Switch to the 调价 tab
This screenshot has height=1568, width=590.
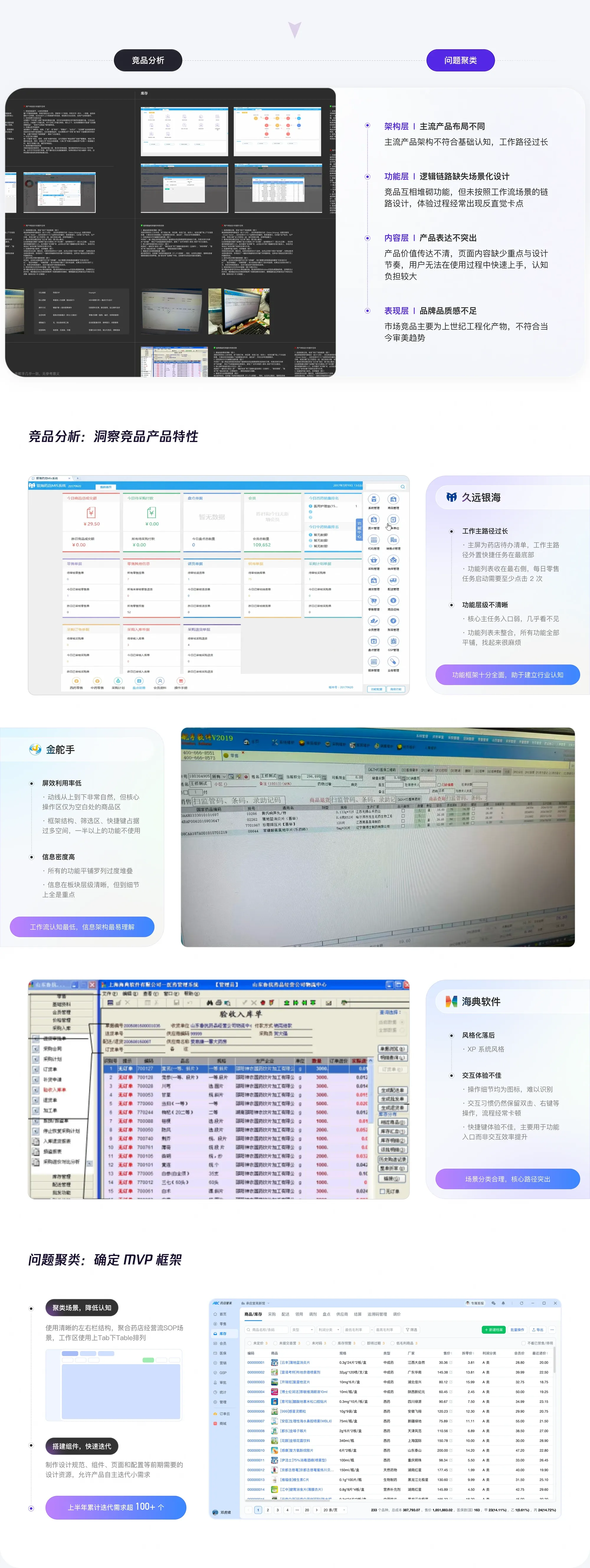[x=396, y=1314]
